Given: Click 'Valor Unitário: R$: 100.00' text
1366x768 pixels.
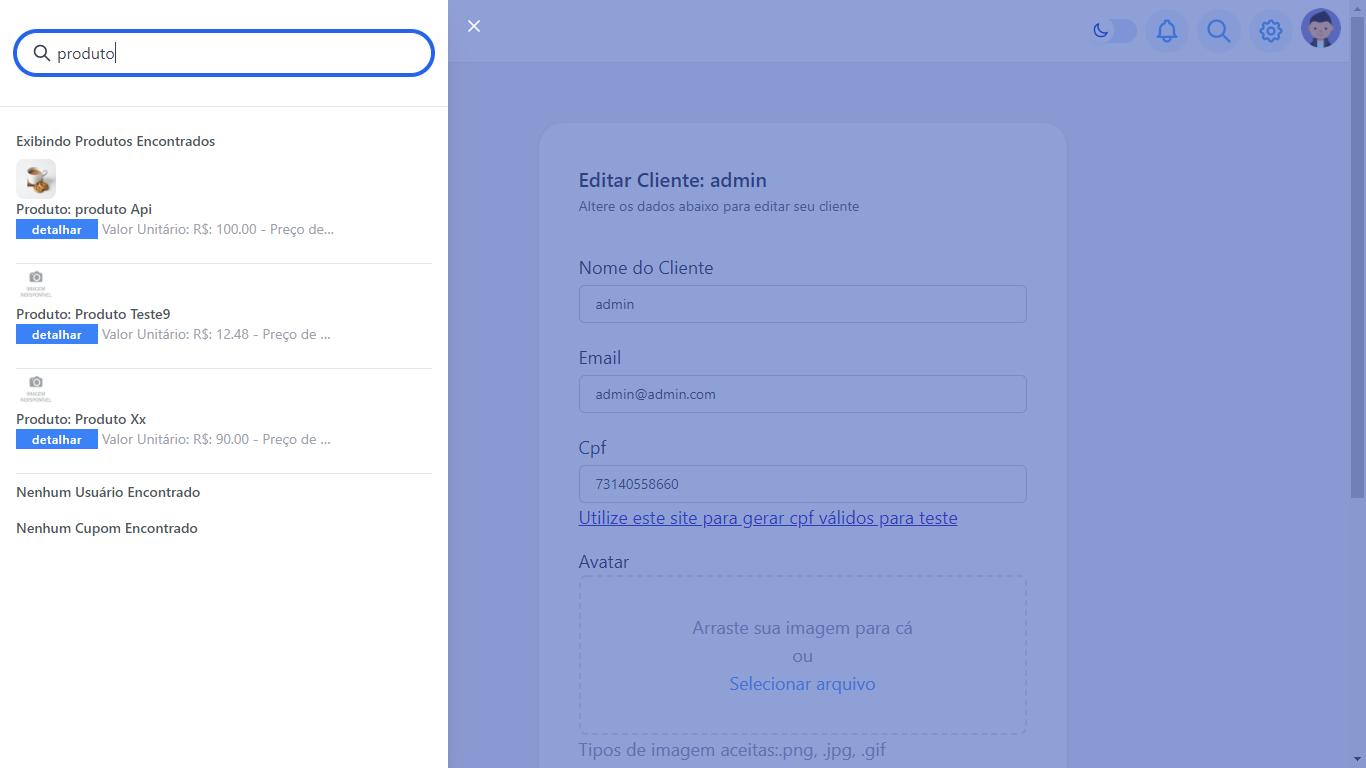Looking at the screenshot, I should [x=179, y=229].
